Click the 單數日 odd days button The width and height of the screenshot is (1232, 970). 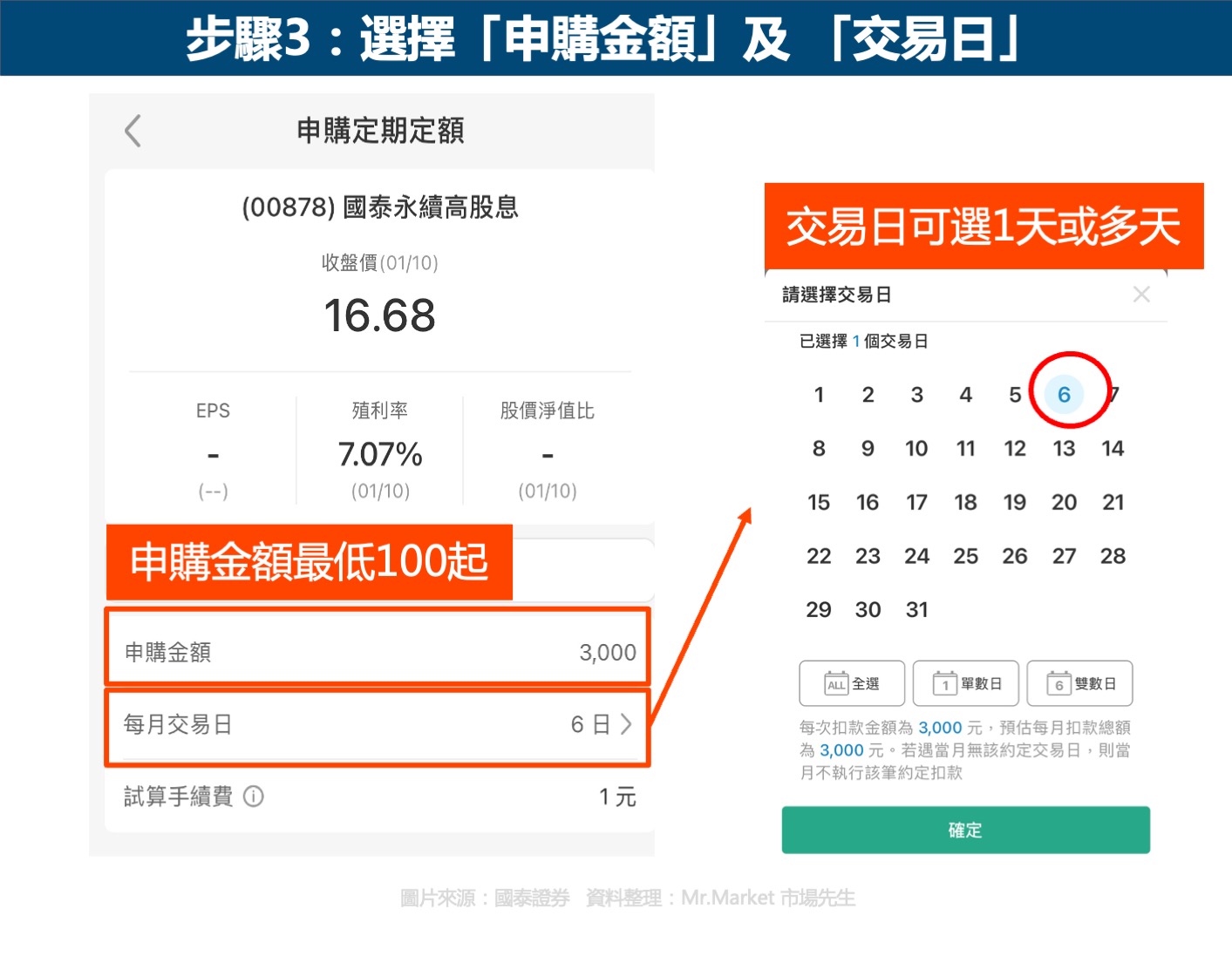tap(966, 683)
